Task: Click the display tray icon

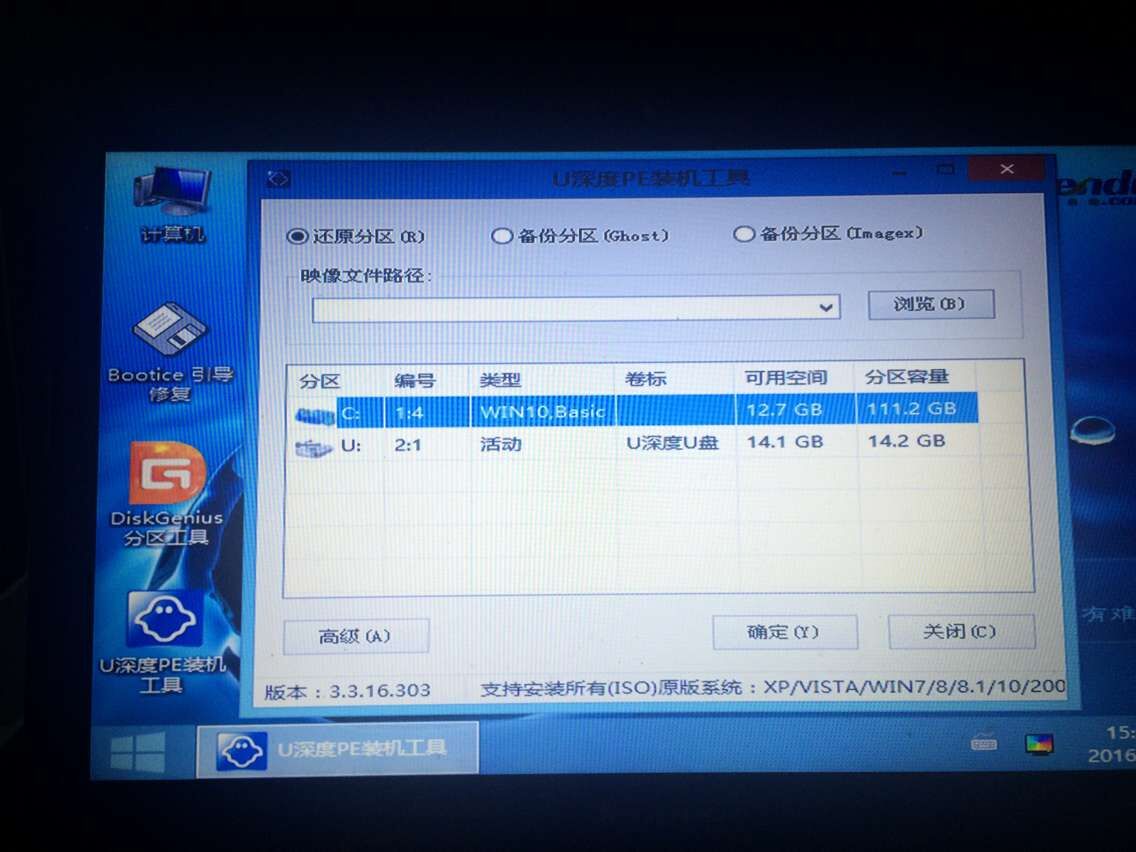Action: [1039, 744]
